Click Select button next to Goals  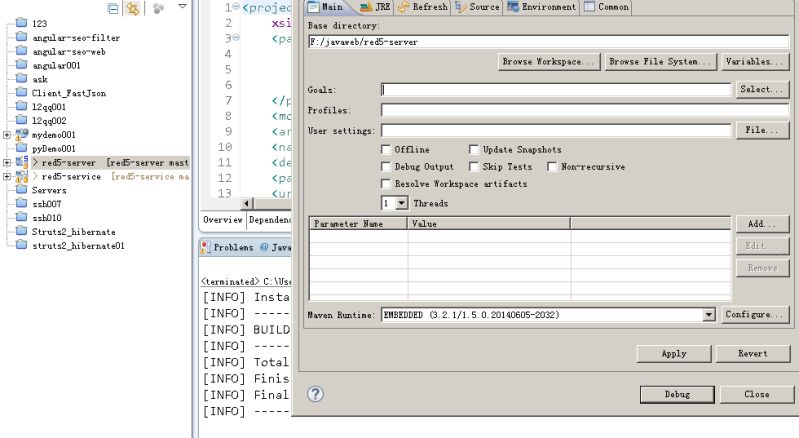pyautogui.click(x=762, y=89)
